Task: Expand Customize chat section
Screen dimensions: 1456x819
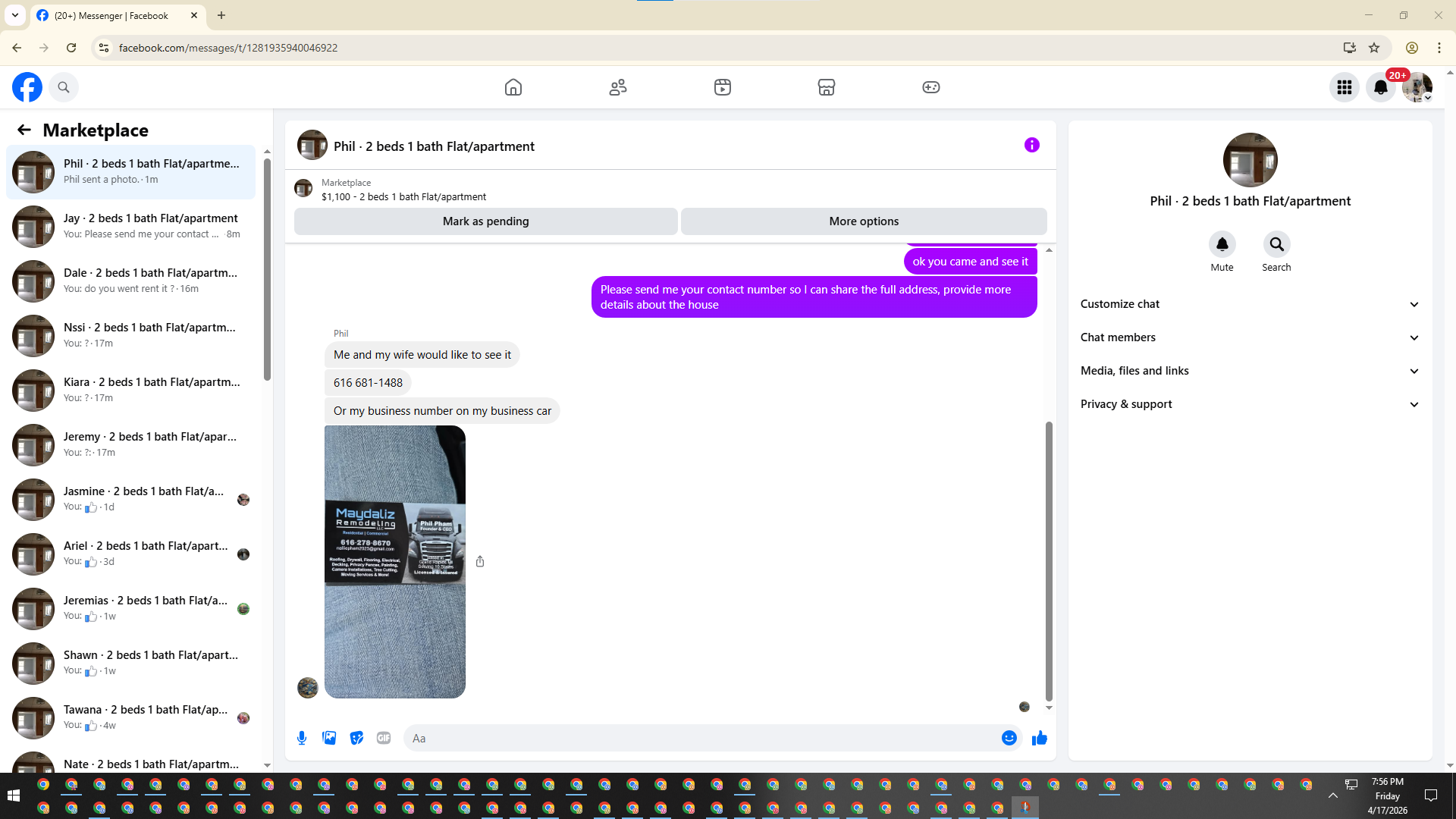Action: tap(1249, 304)
